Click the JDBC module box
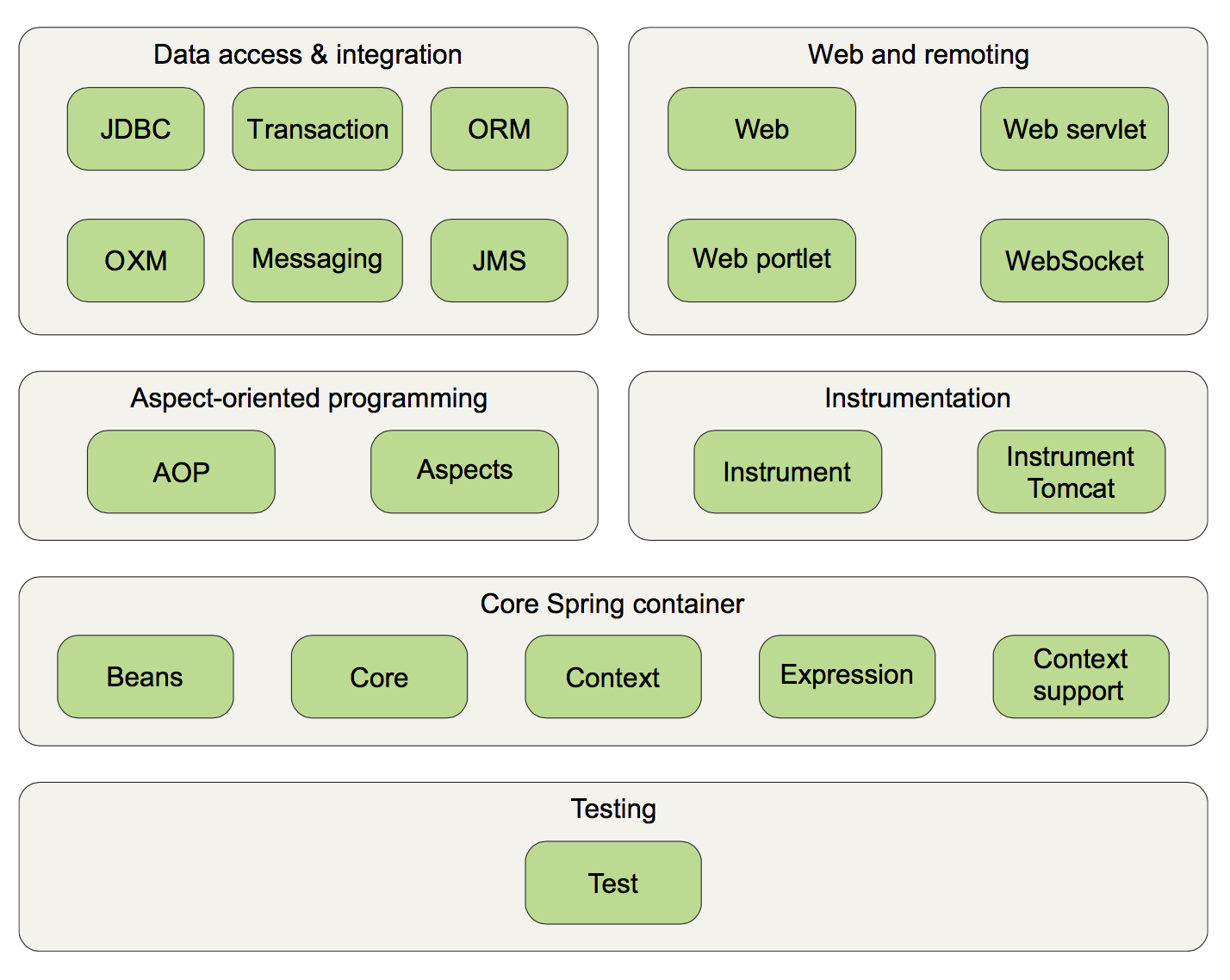 tap(135, 129)
